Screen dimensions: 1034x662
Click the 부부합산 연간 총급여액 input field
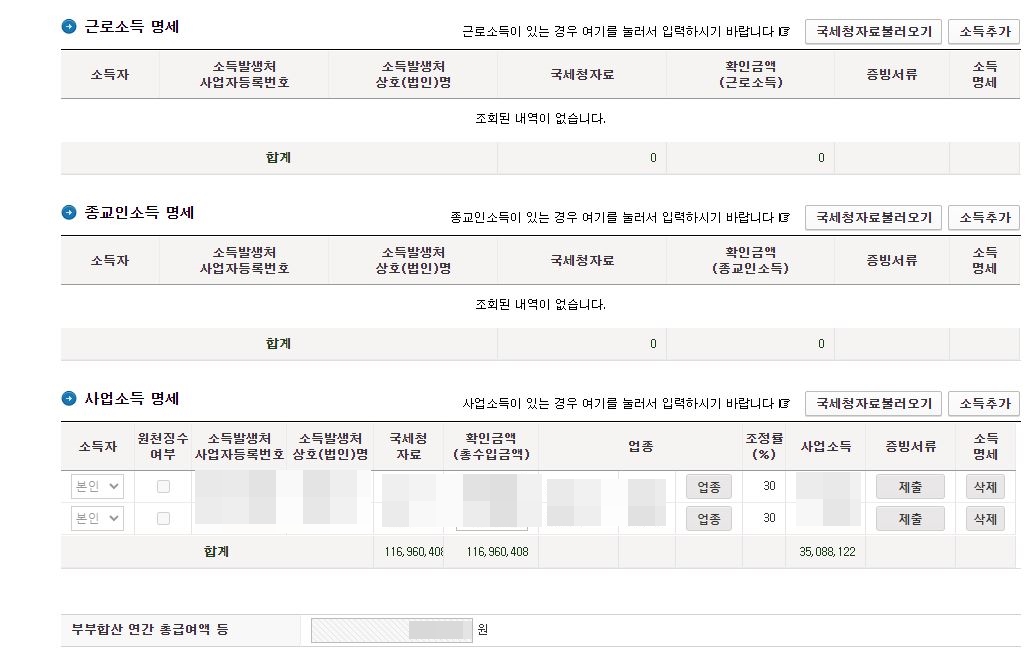[390, 630]
